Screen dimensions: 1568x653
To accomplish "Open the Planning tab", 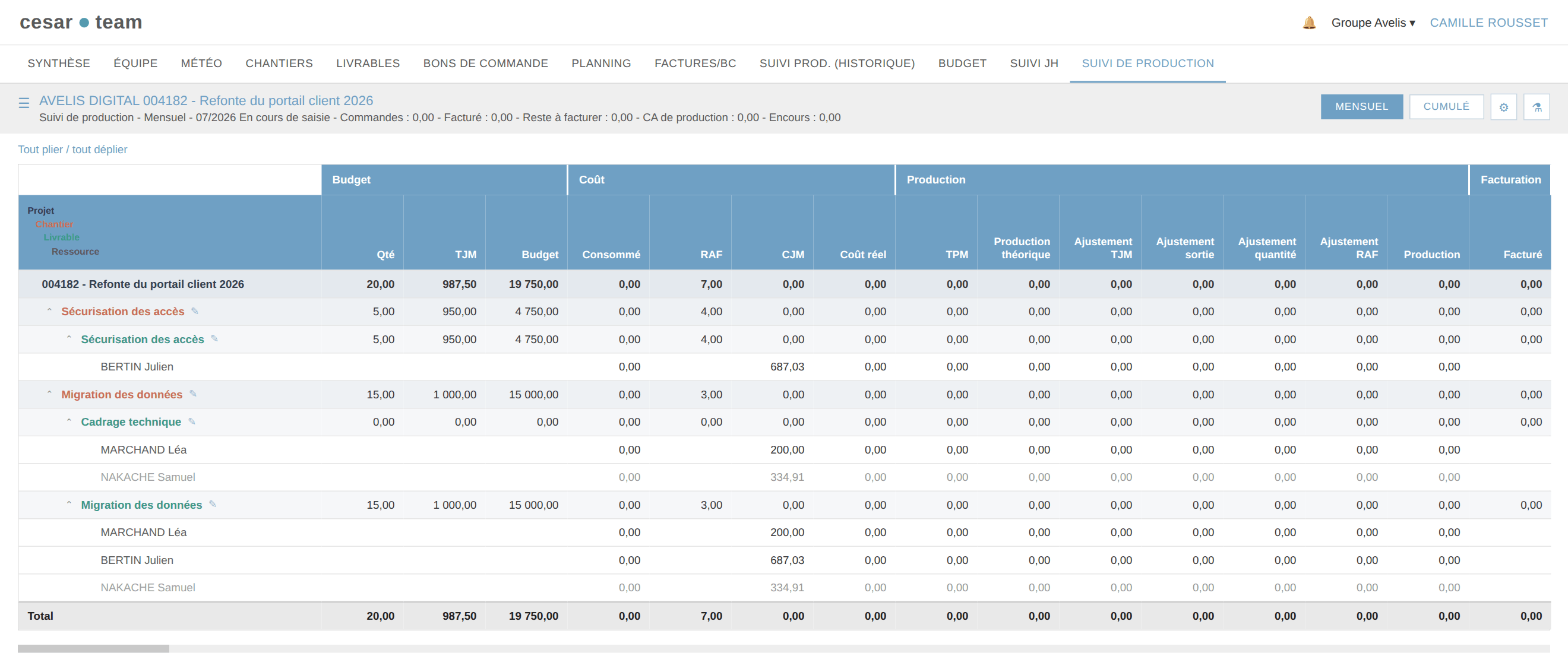I will pyautogui.click(x=601, y=64).
